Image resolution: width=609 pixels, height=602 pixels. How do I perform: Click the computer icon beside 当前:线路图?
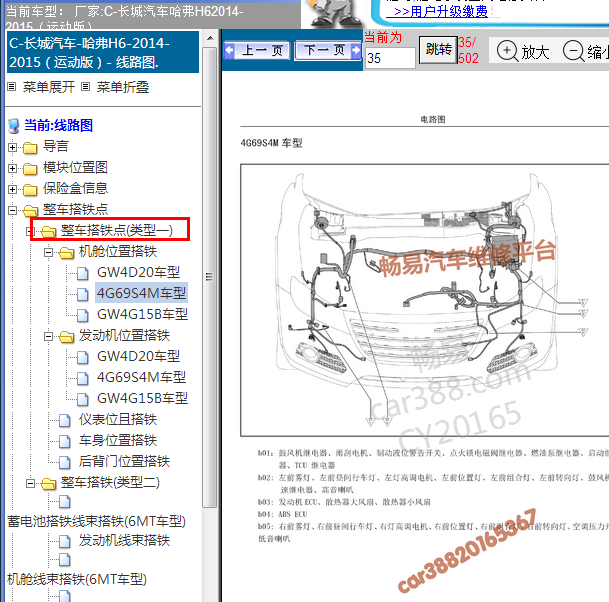tap(14, 126)
